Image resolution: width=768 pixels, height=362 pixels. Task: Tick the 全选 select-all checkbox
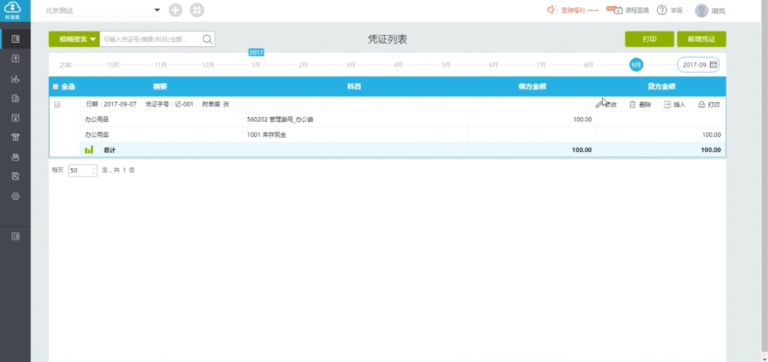click(55, 87)
